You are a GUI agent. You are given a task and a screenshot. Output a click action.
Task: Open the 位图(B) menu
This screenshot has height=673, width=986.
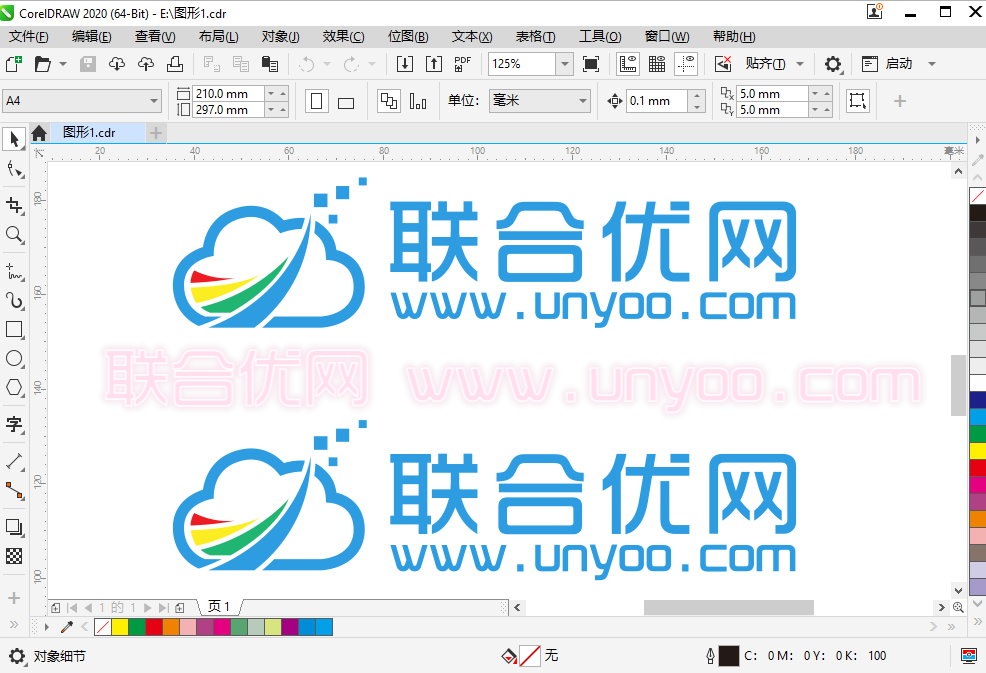pyautogui.click(x=408, y=36)
